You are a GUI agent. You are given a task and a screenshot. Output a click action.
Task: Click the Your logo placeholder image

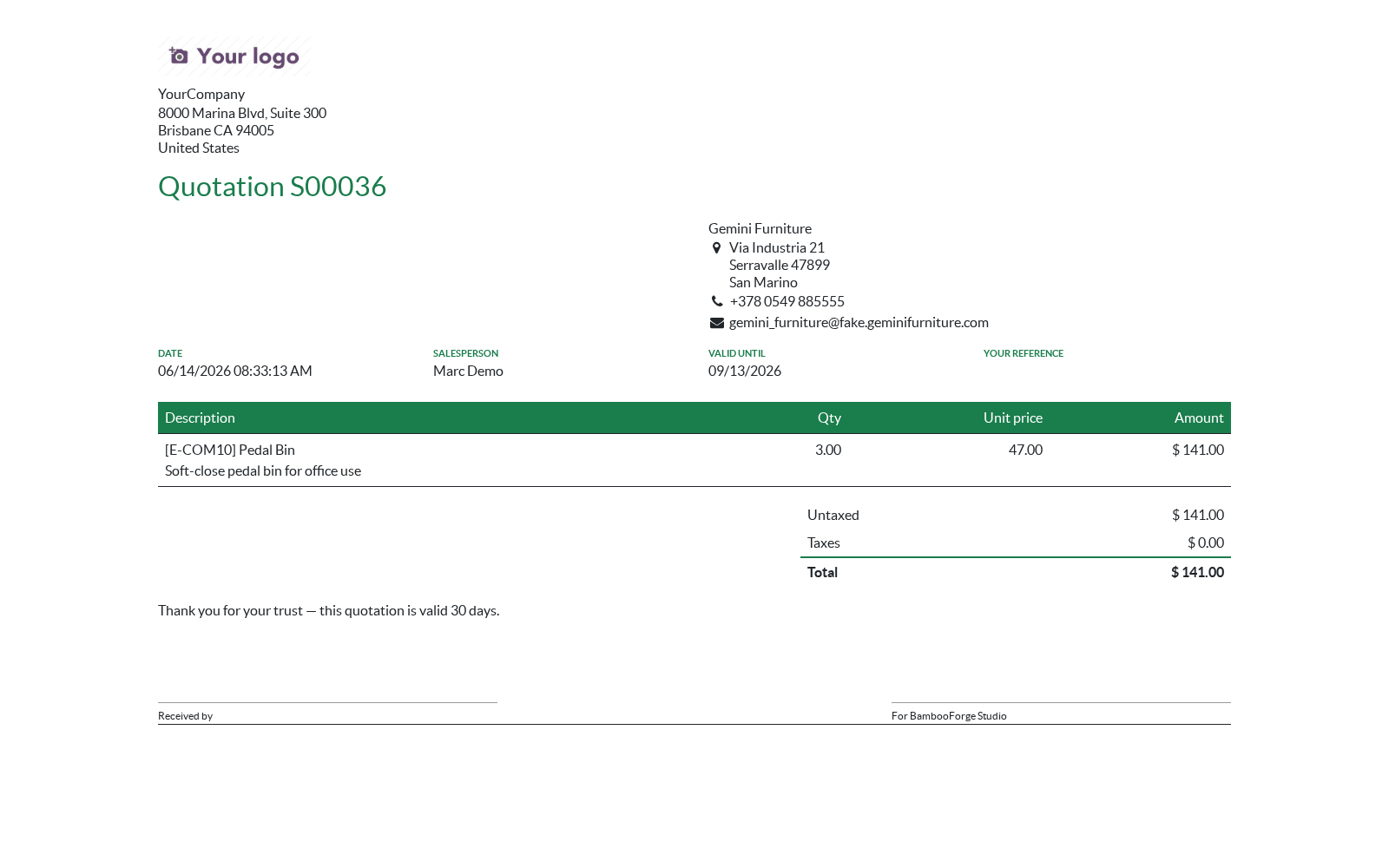234,56
